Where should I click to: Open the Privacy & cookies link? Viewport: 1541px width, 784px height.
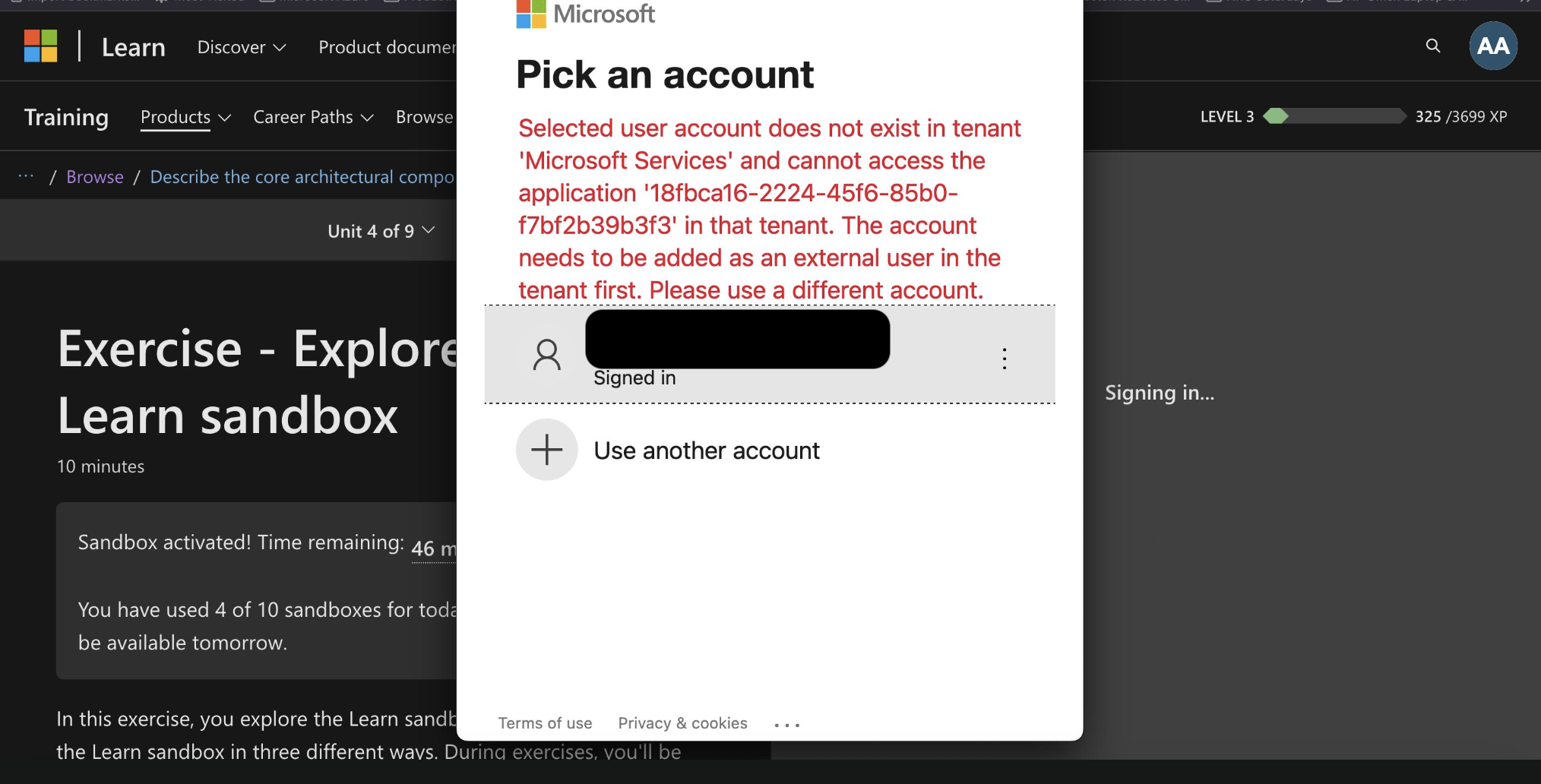(x=682, y=723)
